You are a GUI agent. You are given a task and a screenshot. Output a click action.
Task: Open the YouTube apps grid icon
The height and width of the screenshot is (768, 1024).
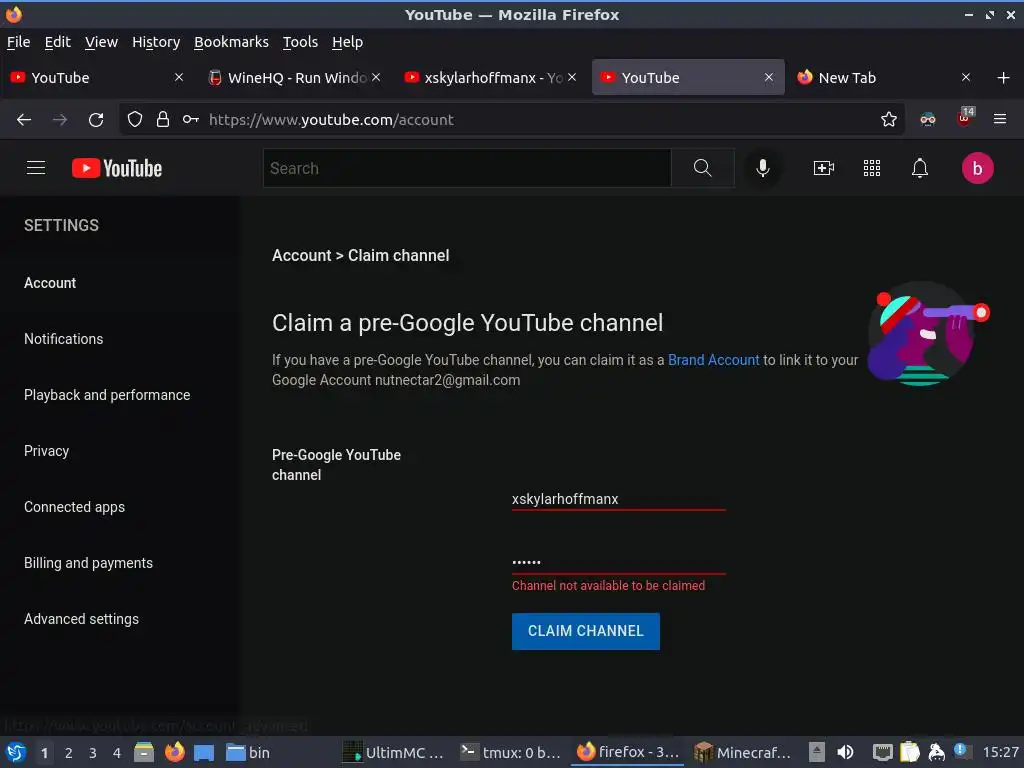872,168
